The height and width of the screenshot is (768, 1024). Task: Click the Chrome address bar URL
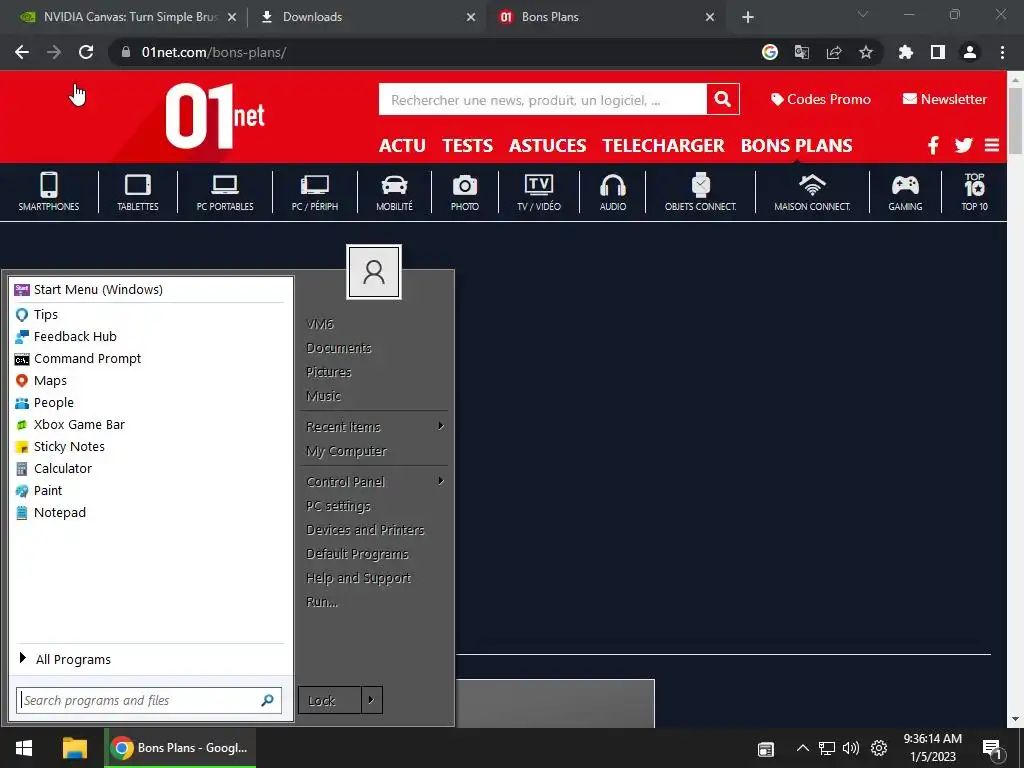pyautogui.click(x=214, y=52)
